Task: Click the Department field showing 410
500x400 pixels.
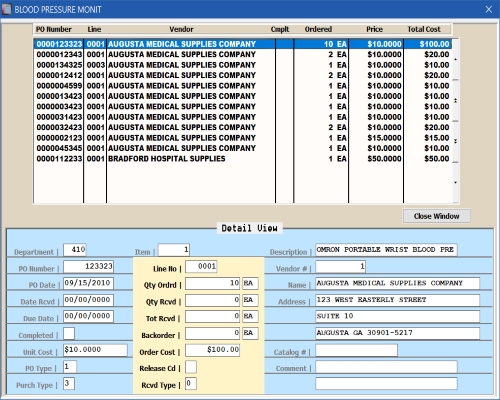Action: pyautogui.click(x=75, y=250)
